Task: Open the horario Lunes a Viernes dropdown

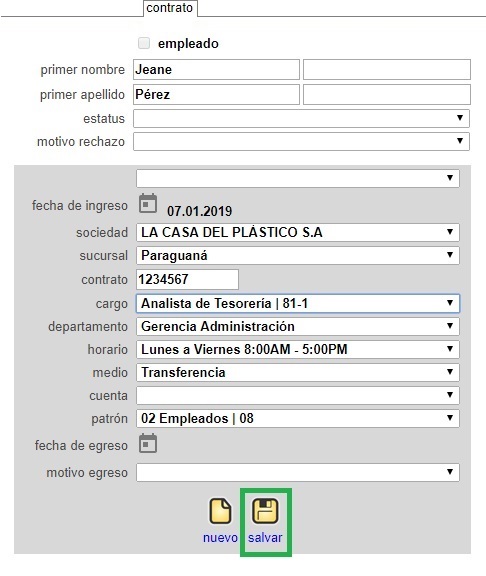Action: [298, 349]
